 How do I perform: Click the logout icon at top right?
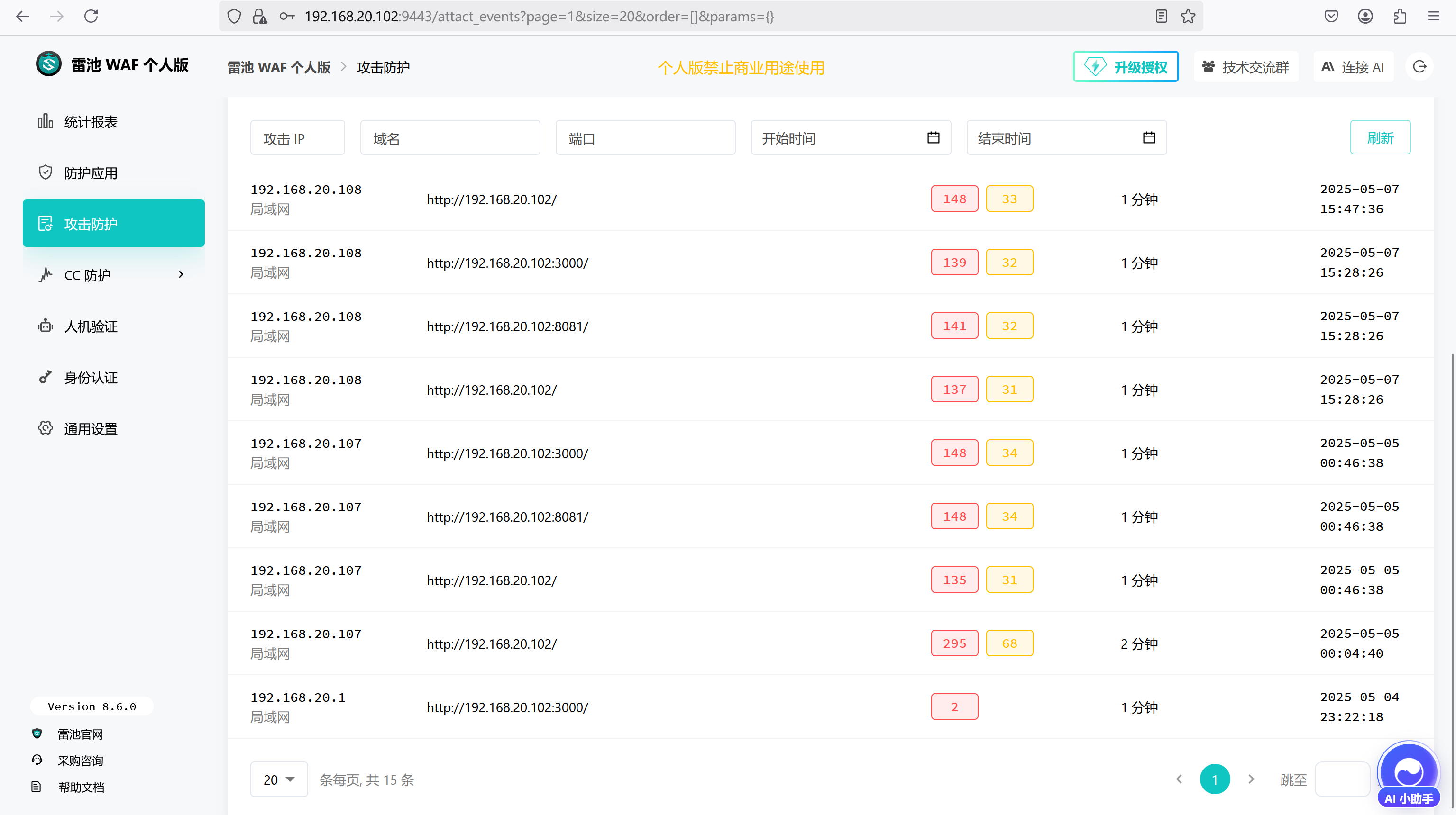point(1419,67)
